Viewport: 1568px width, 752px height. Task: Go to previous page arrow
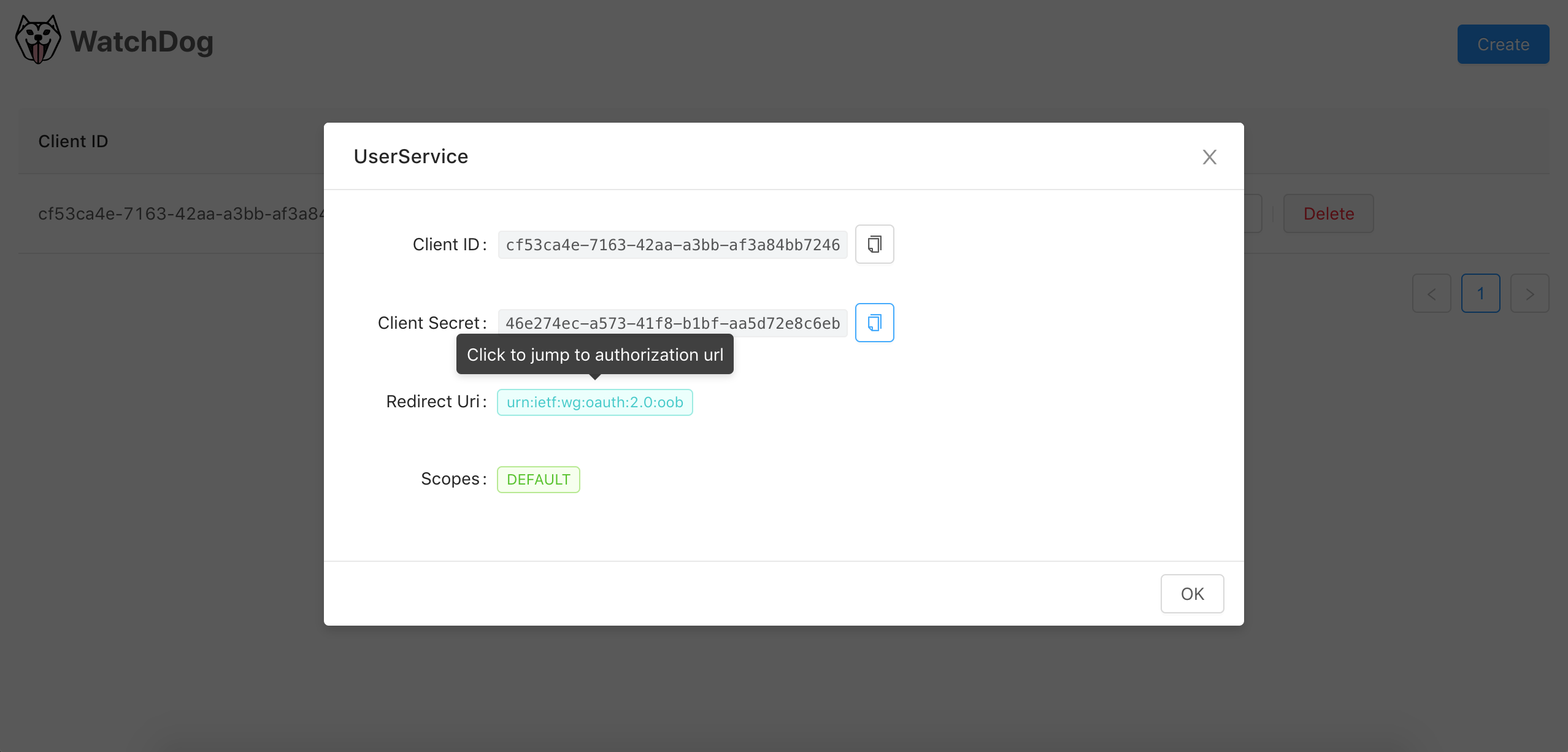coord(1431,294)
